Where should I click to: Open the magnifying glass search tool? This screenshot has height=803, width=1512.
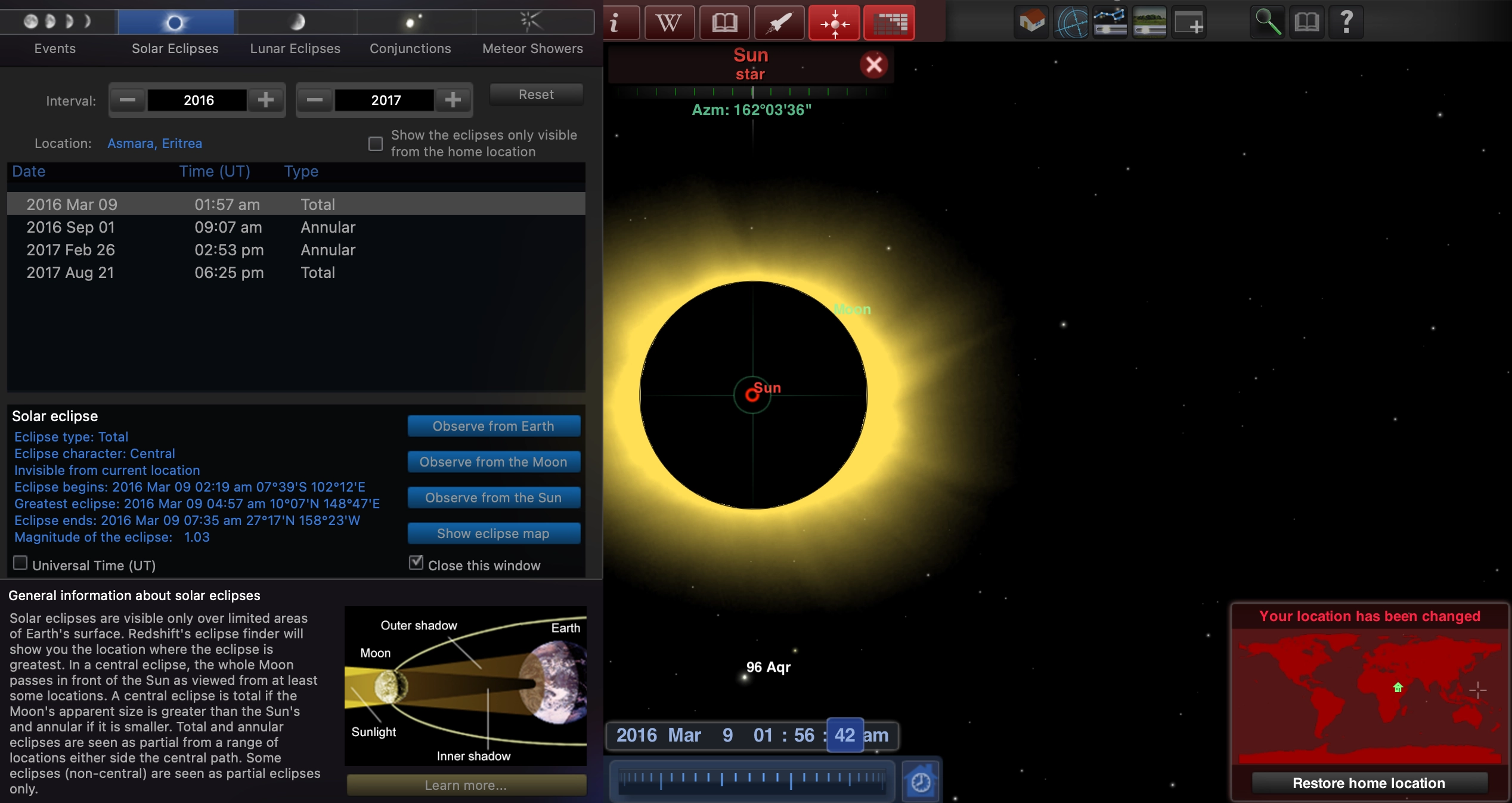[1268, 23]
